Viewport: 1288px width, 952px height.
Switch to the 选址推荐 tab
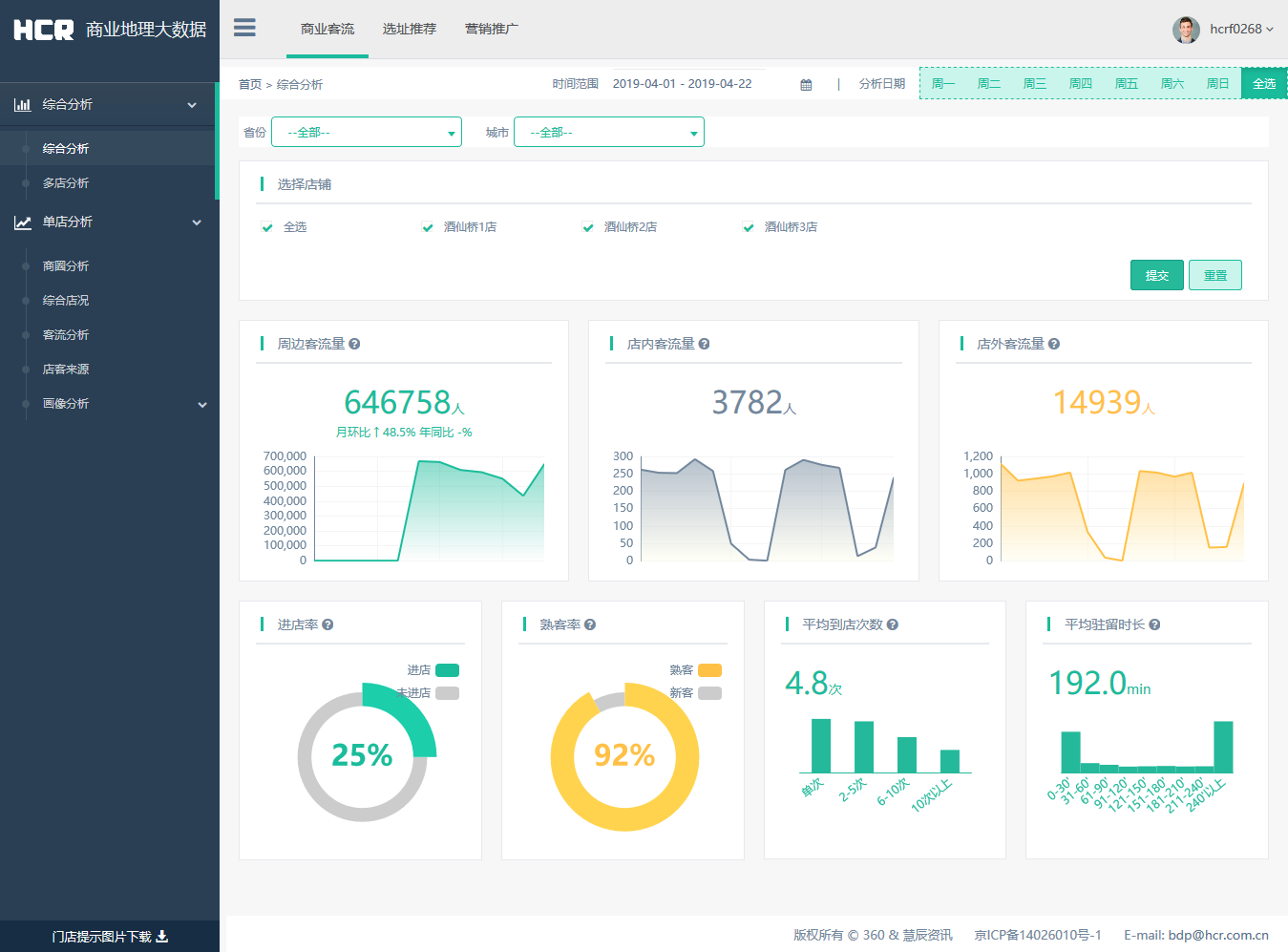[x=410, y=29]
